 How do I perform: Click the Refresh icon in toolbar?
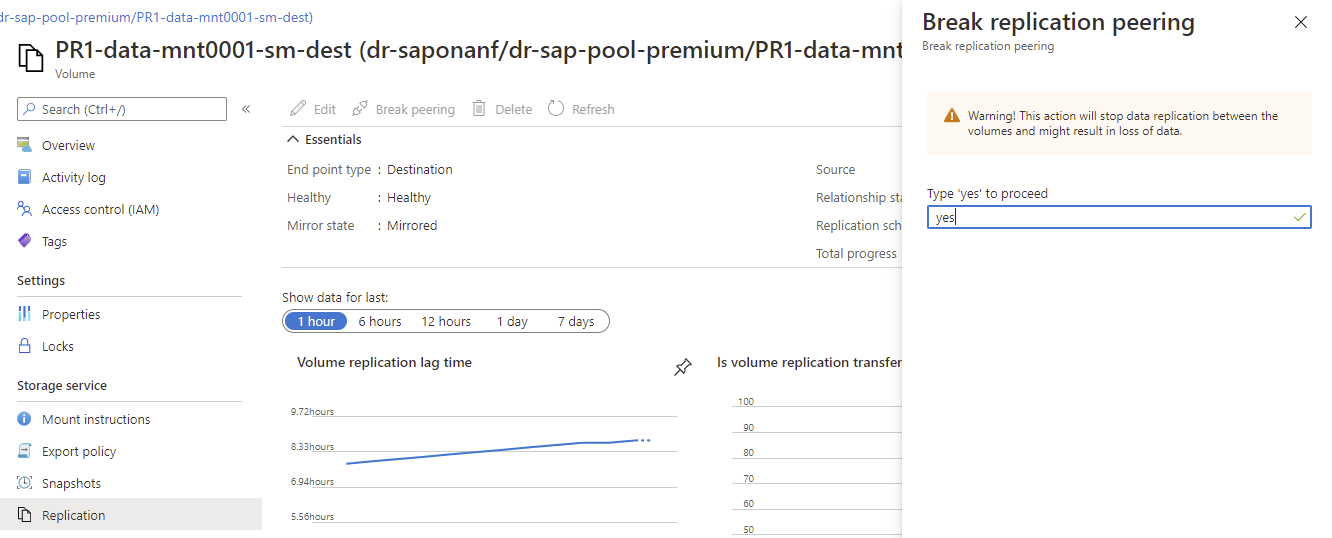557,109
